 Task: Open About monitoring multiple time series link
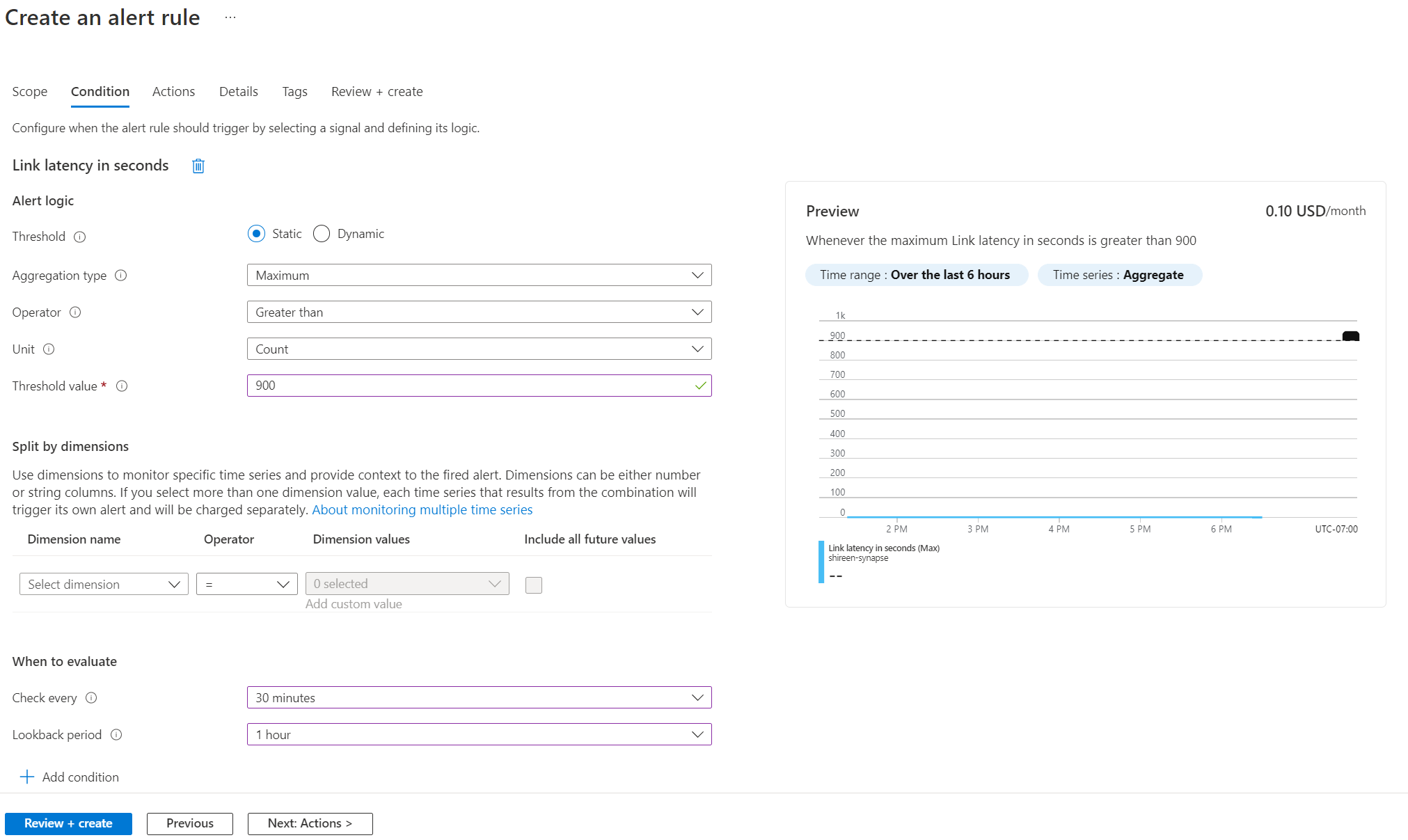coord(422,510)
